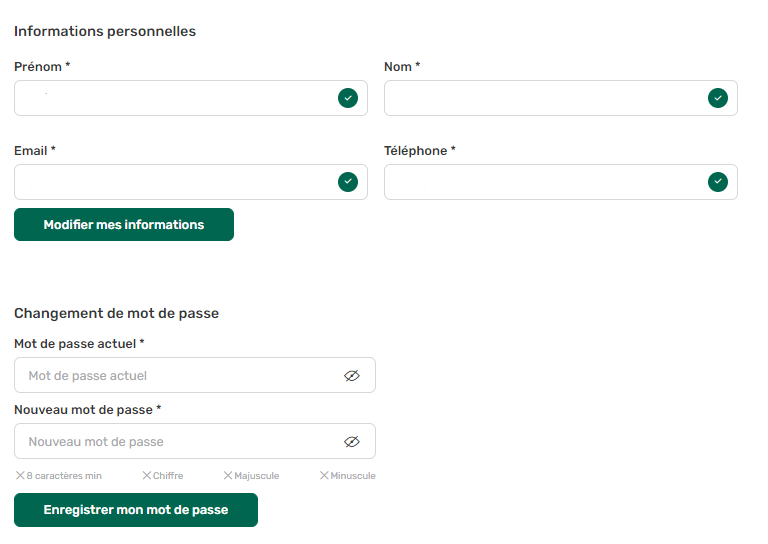The width and height of the screenshot is (768, 544).
Task: Click the green checkmark in Téléphone field
Action: point(718,182)
